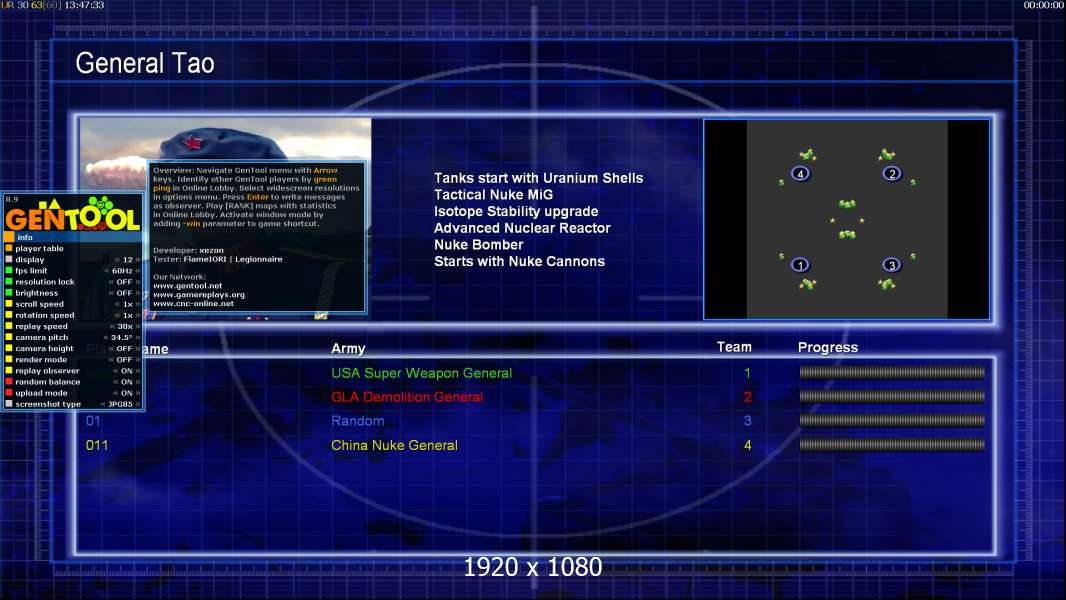
Task: Click the 13:47:33 clock readout
Action: tap(84, 5)
